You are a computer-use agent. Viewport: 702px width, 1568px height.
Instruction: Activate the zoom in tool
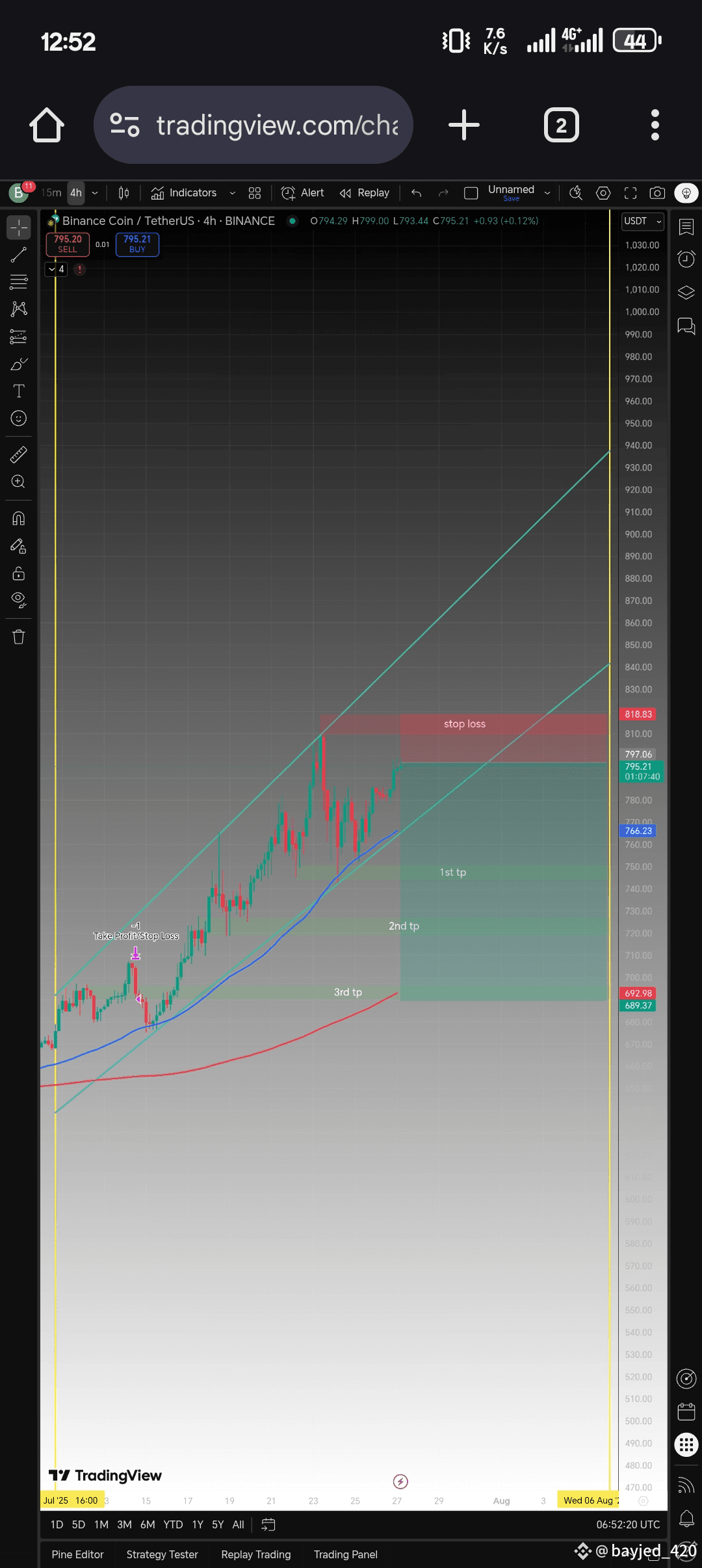click(19, 482)
